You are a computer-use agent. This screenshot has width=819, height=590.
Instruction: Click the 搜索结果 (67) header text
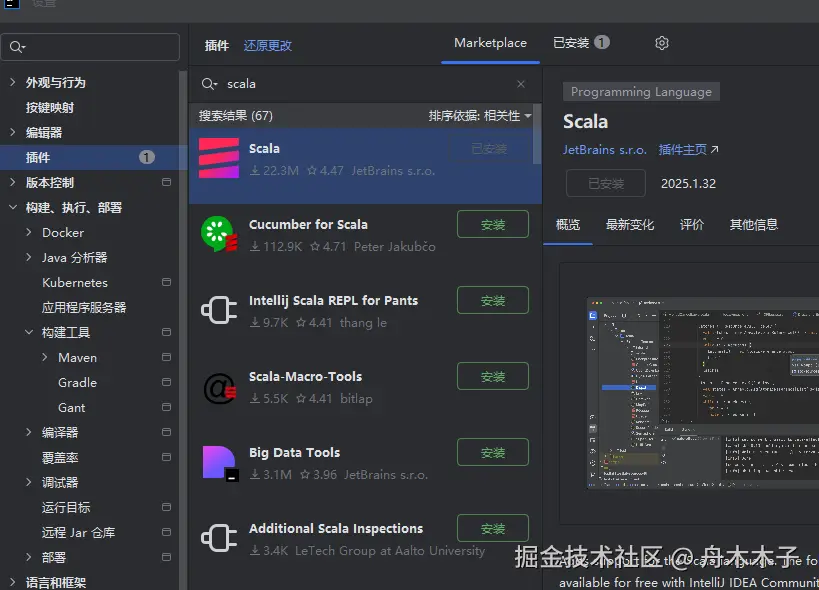click(236, 116)
